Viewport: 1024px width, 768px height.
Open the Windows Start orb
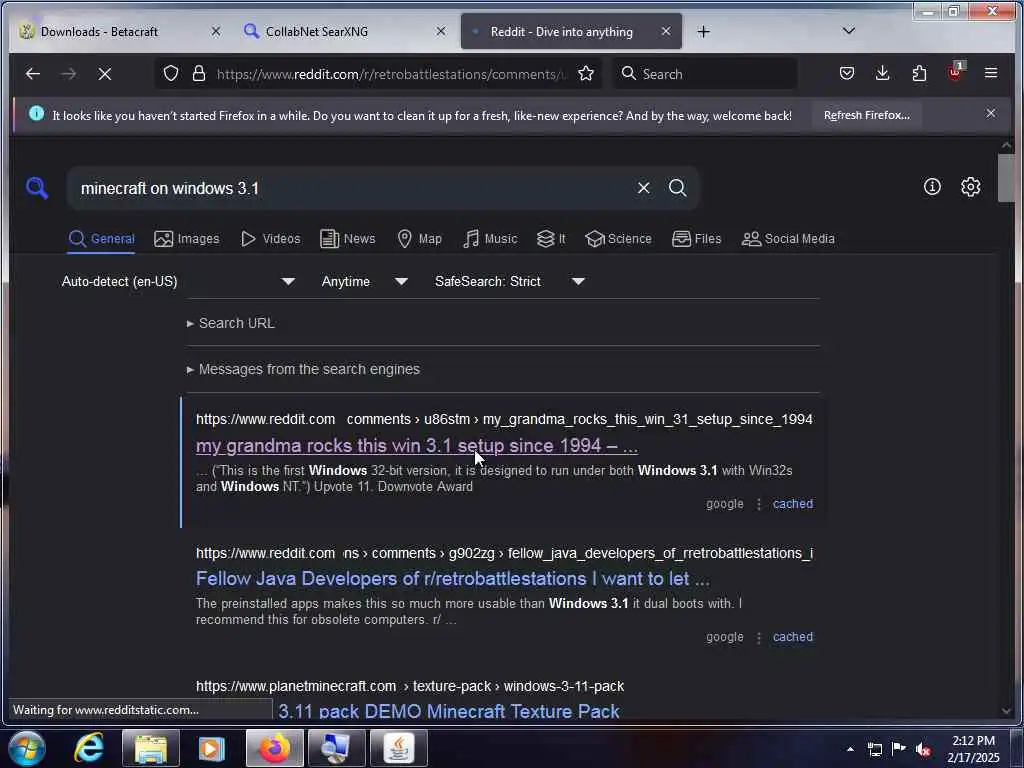click(26, 748)
